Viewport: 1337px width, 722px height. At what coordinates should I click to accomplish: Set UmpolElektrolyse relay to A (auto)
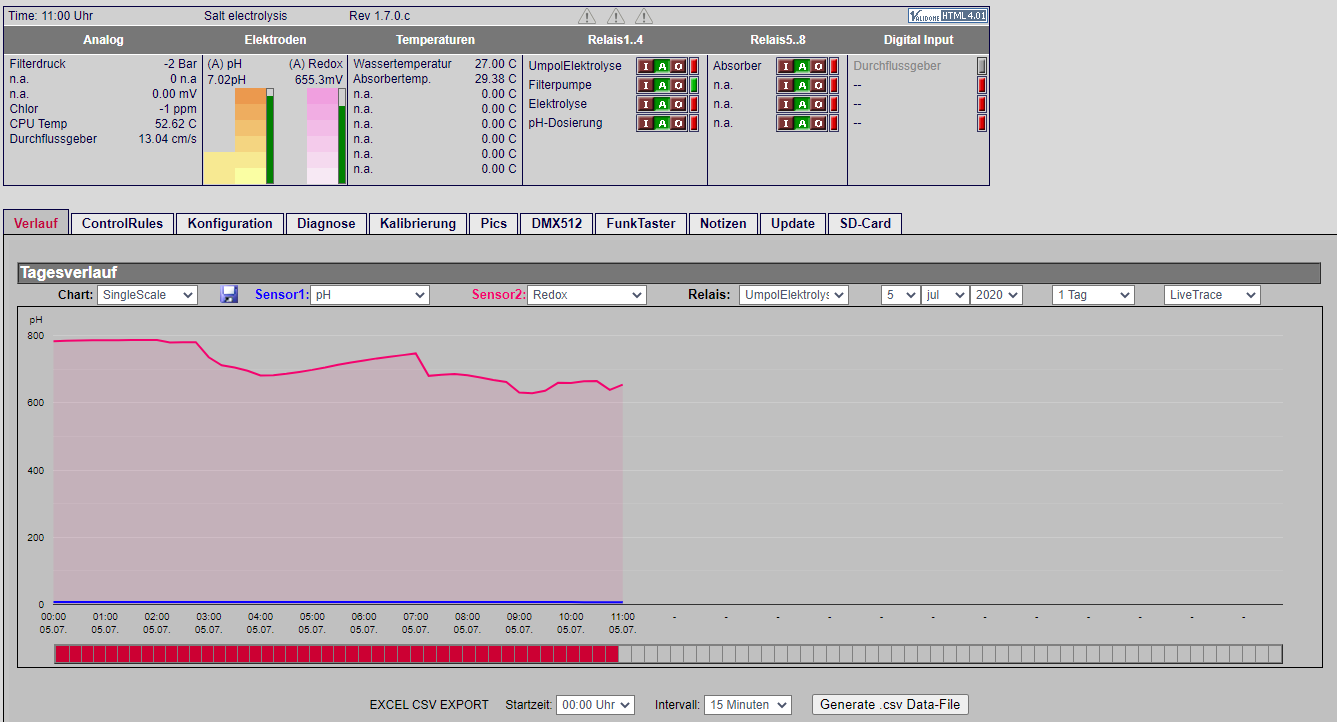(x=662, y=66)
